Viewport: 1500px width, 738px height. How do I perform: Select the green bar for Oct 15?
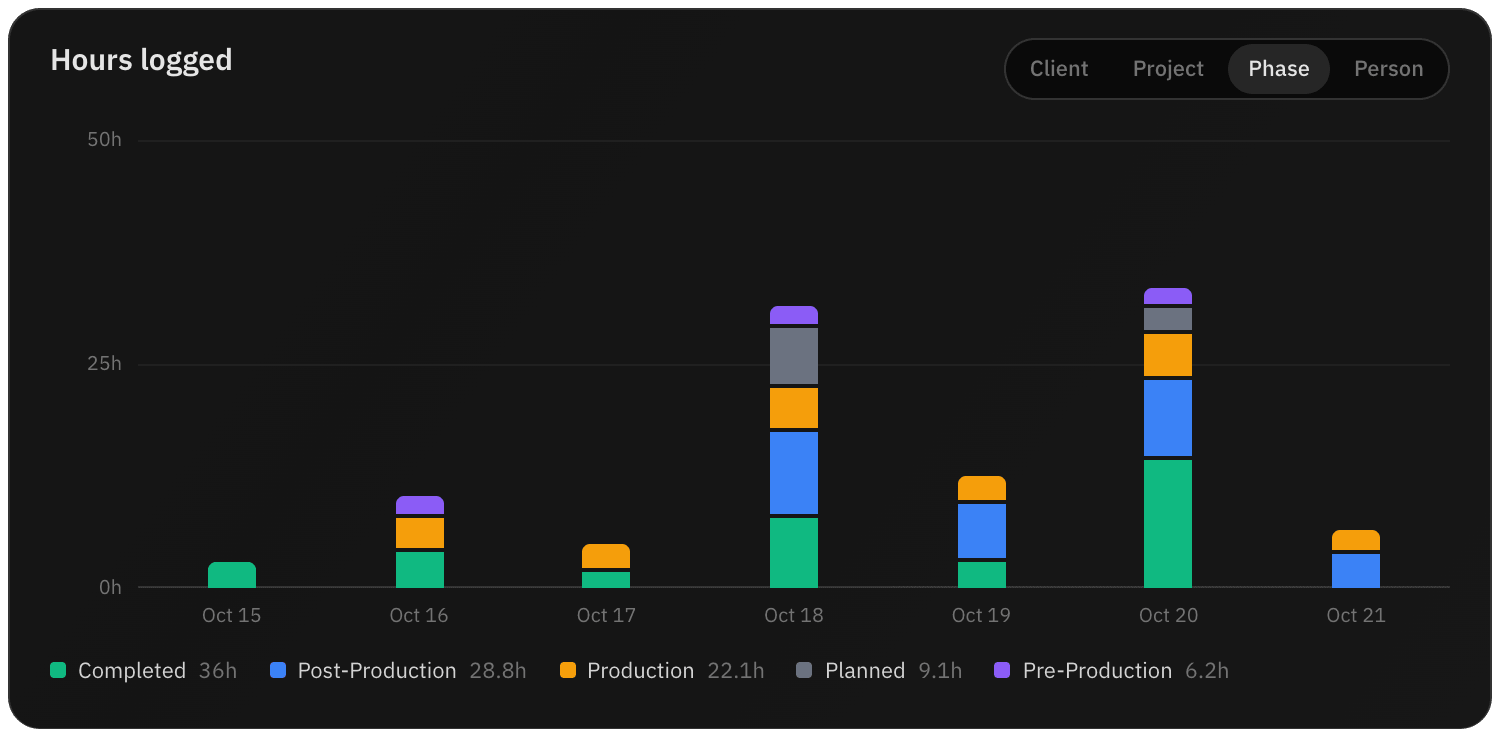pyautogui.click(x=232, y=575)
